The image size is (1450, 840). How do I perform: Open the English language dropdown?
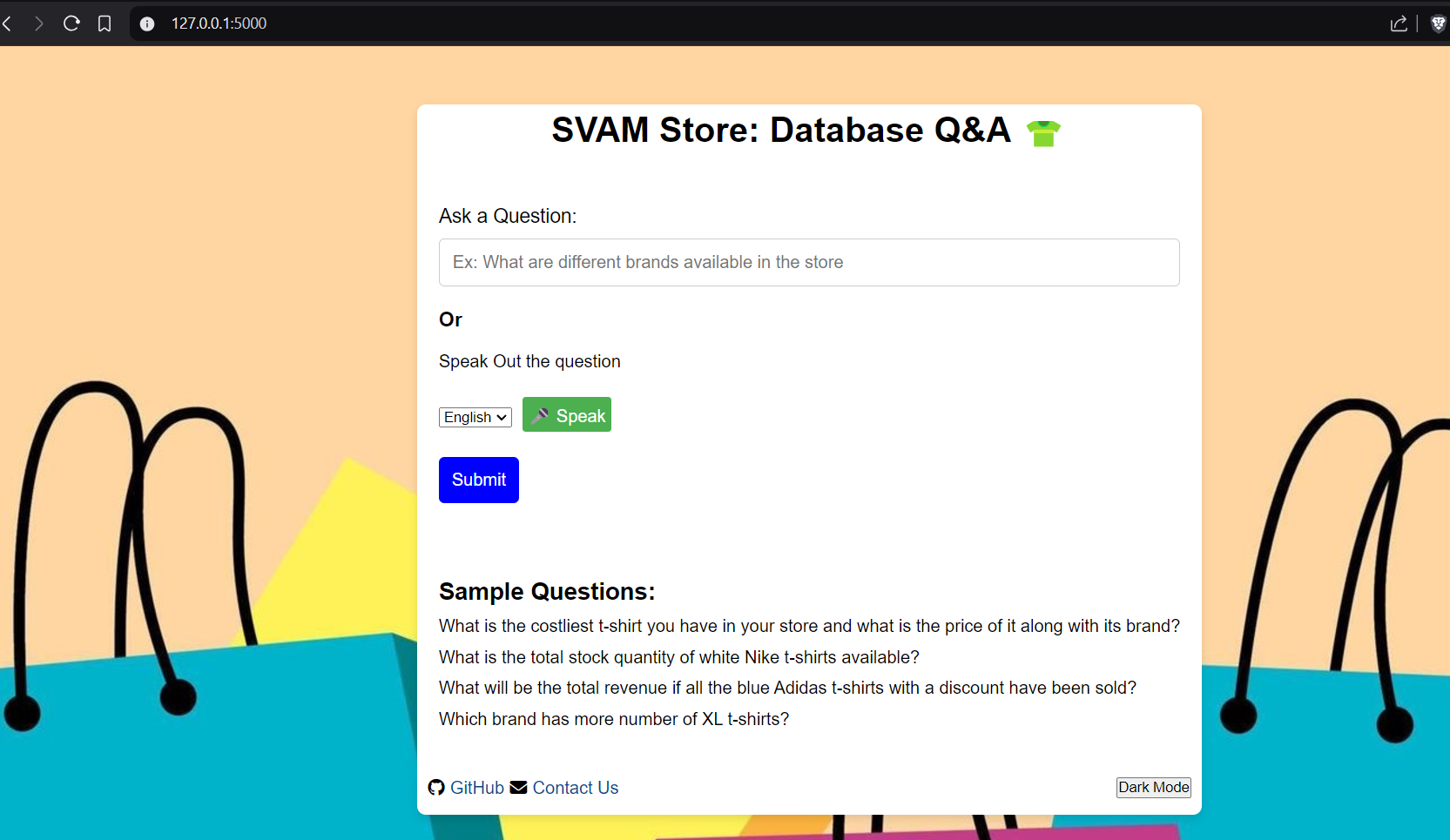click(x=475, y=418)
